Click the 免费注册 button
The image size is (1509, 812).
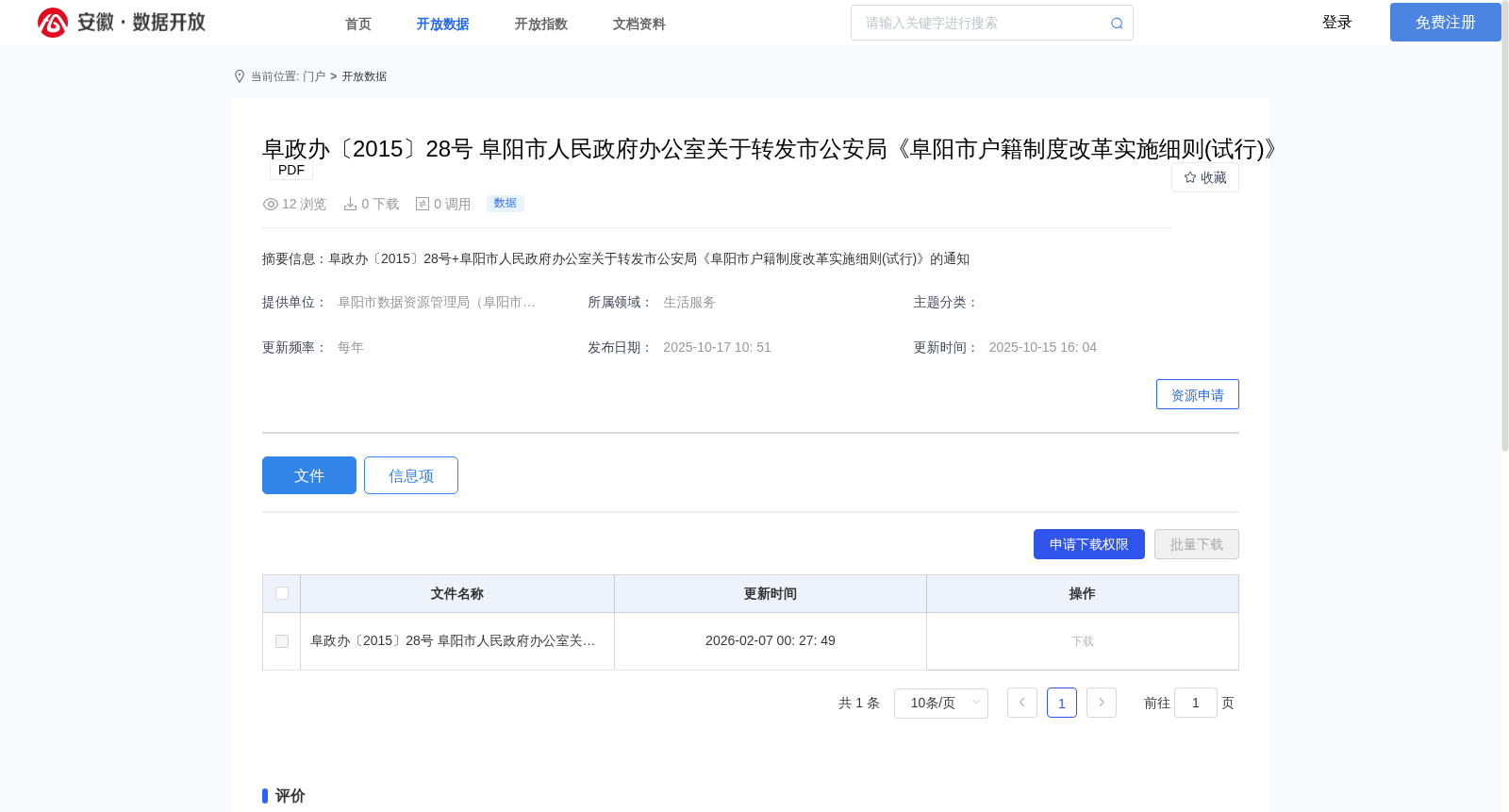point(1446,22)
